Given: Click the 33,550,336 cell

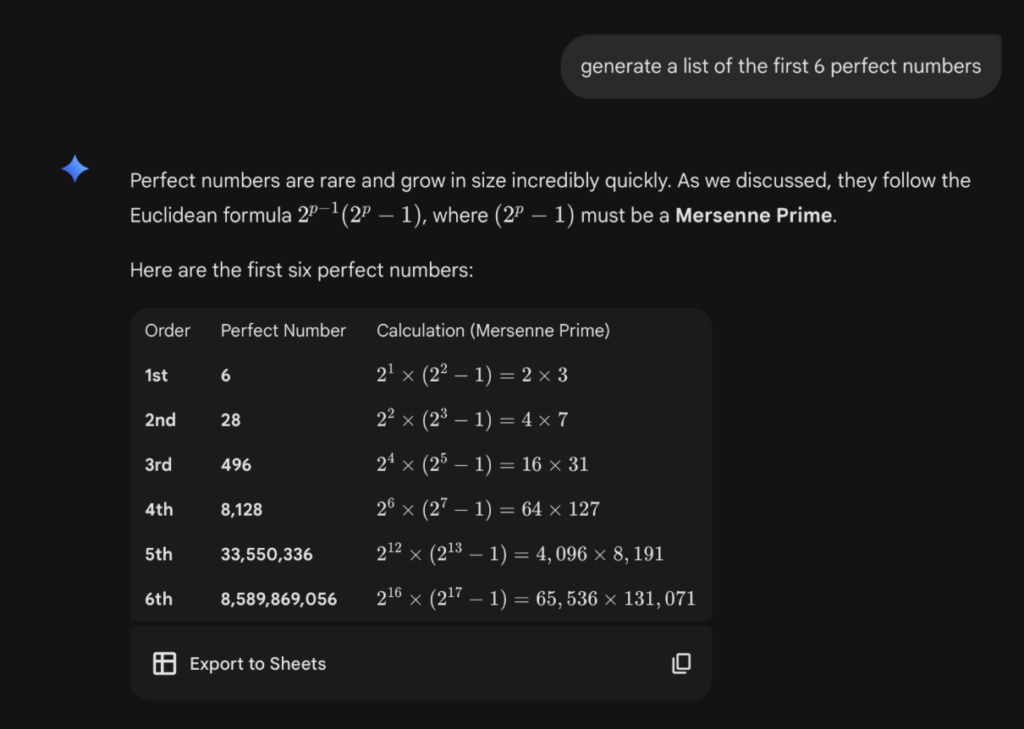Looking at the screenshot, I should (266, 555).
